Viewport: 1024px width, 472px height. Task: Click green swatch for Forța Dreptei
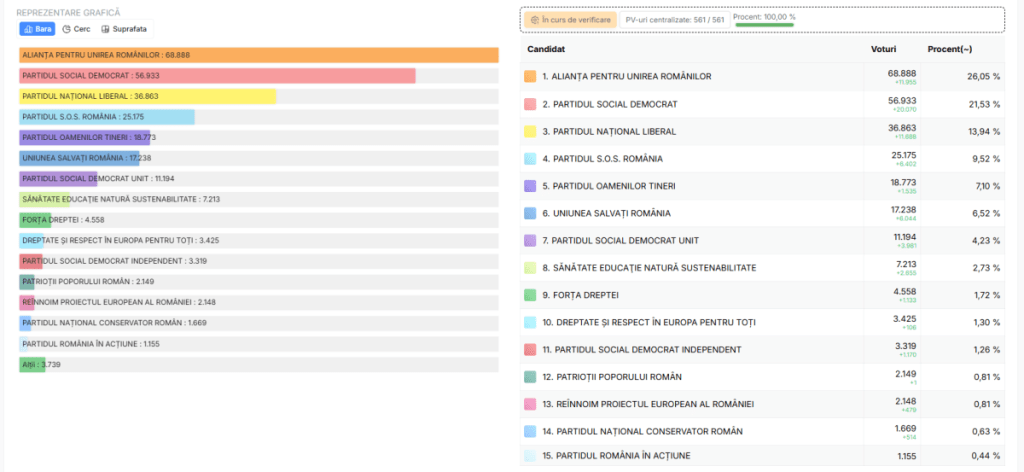[x=530, y=295]
